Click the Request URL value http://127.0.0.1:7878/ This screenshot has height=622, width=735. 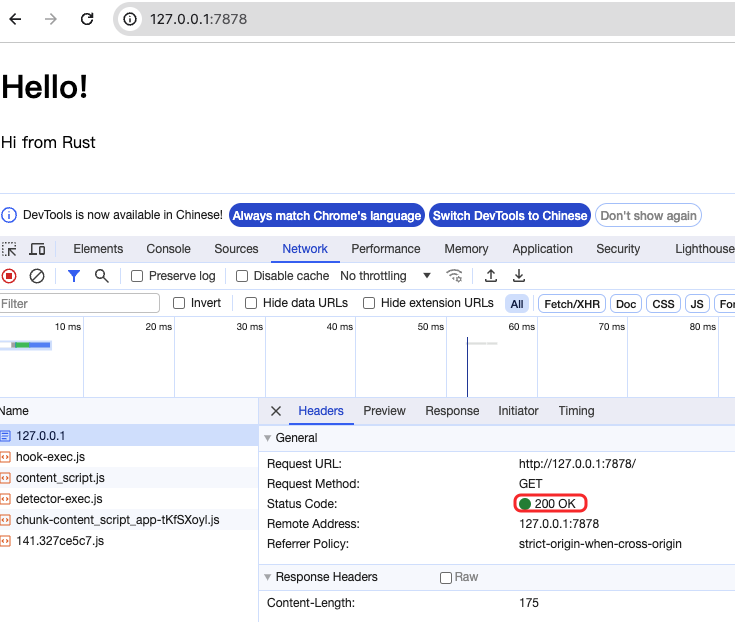point(577,464)
